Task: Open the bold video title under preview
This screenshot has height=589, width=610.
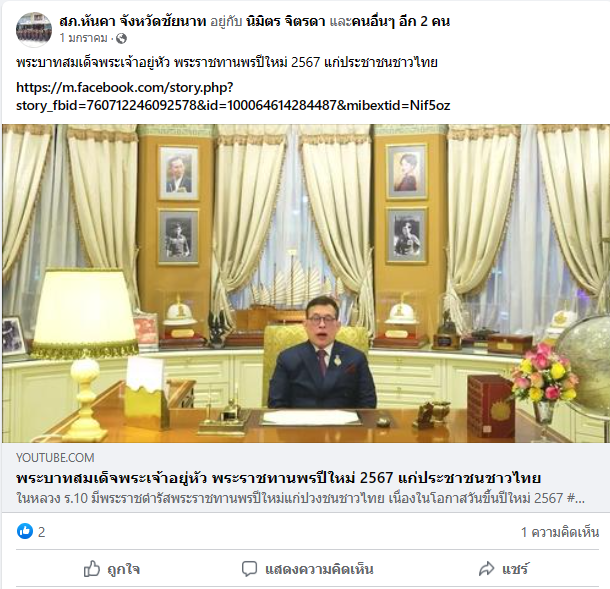Action: click(279, 478)
